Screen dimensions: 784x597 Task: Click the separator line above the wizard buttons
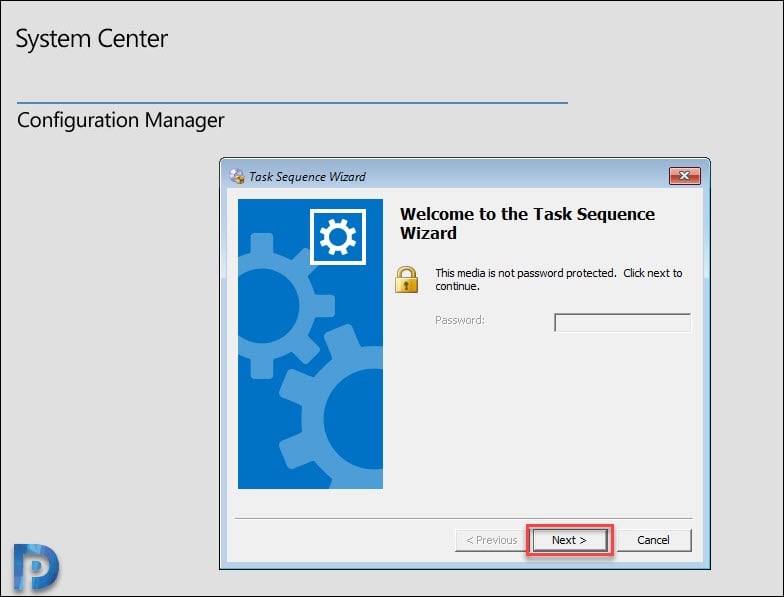coord(464,518)
